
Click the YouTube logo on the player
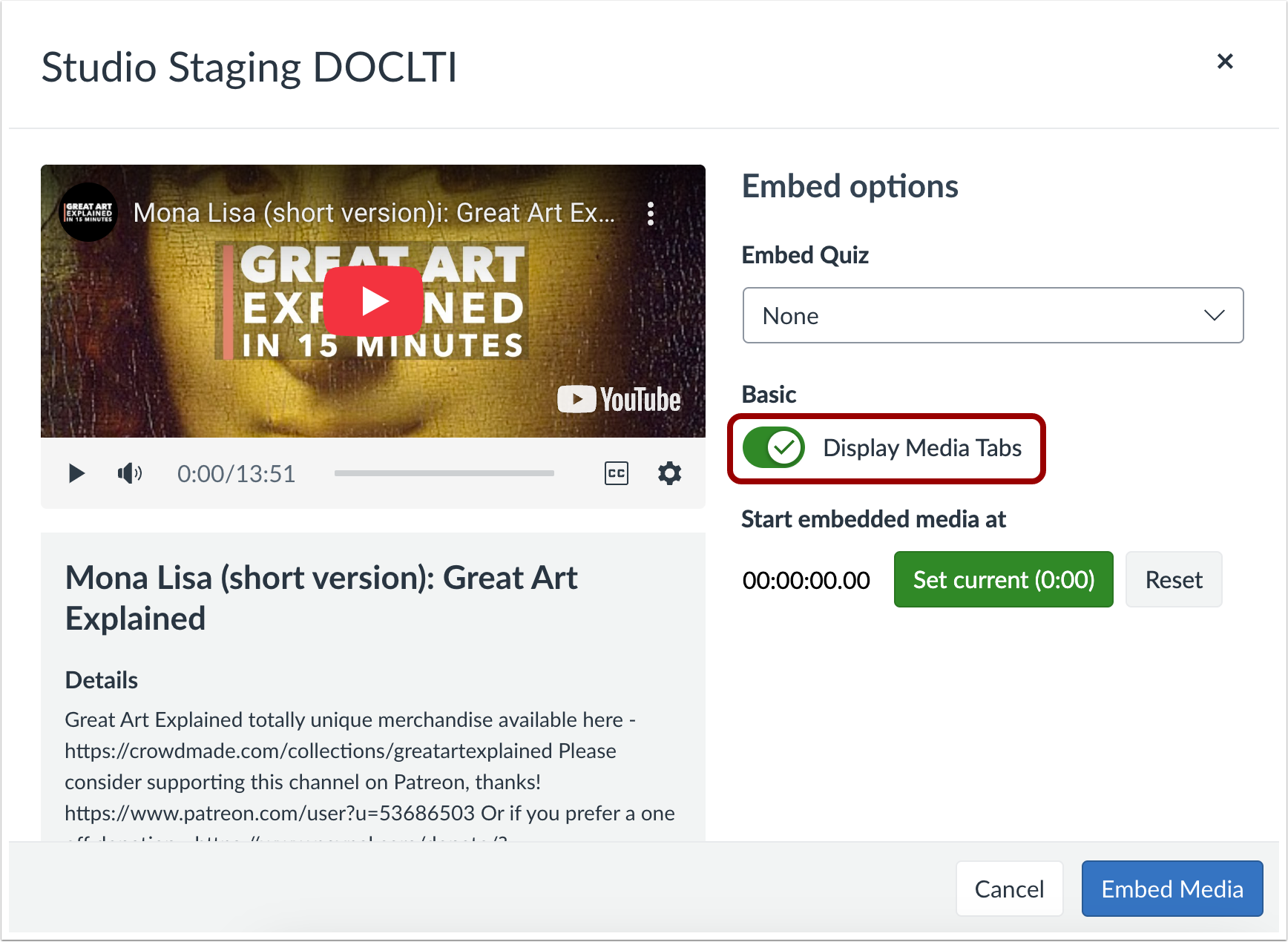[619, 399]
